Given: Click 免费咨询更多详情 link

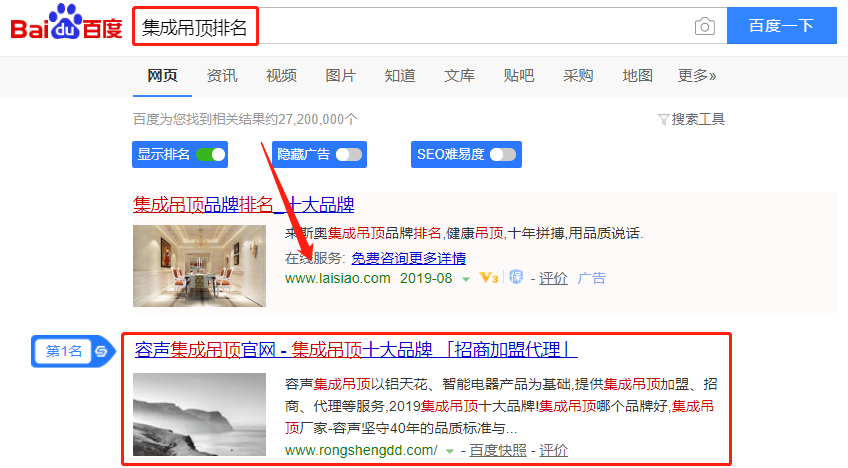Looking at the screenshot, I should point(408,259).
